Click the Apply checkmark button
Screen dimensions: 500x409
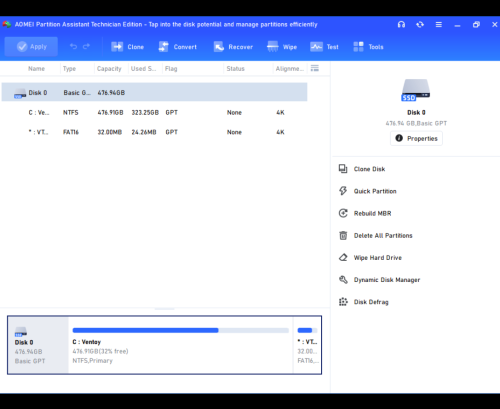31,47
